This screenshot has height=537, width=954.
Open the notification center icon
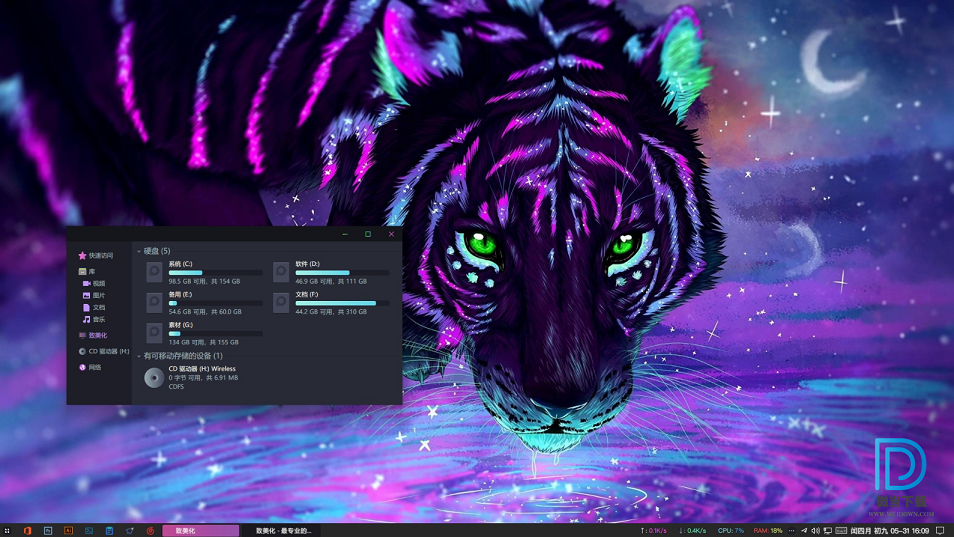pyautogui.click(x=941, y=530)
